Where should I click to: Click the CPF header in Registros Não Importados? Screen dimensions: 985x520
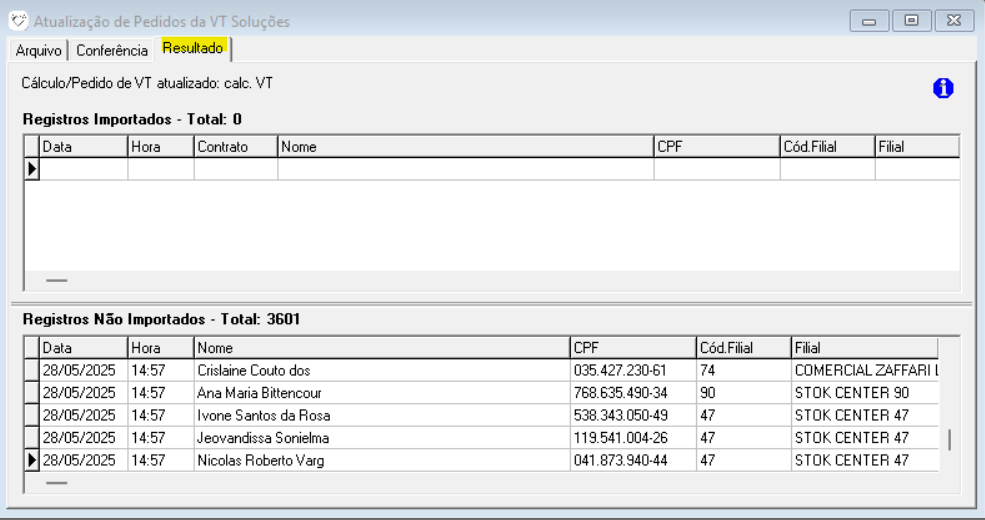pyautogui.click(x=632, y=348)
